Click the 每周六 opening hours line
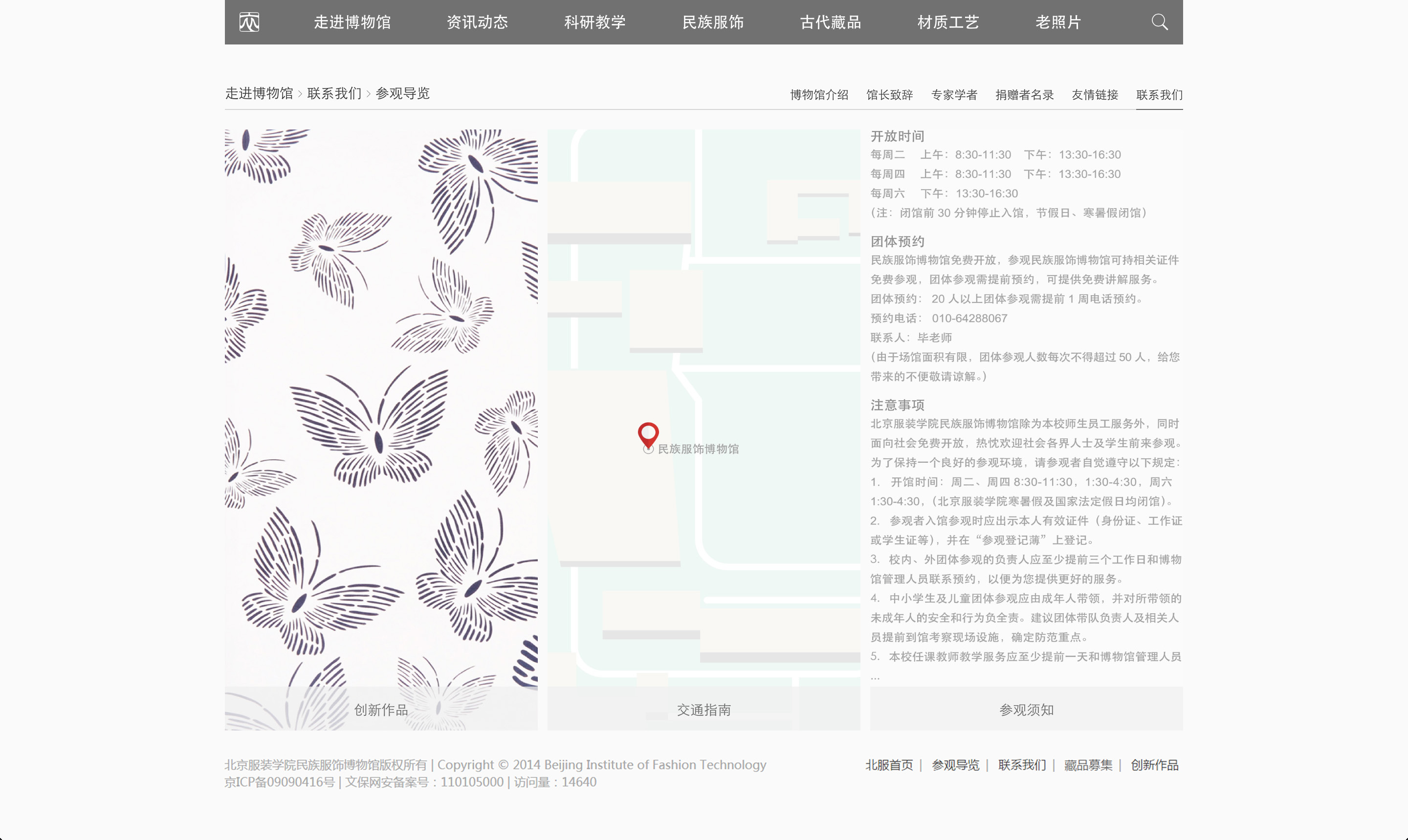 coord(944,194)
